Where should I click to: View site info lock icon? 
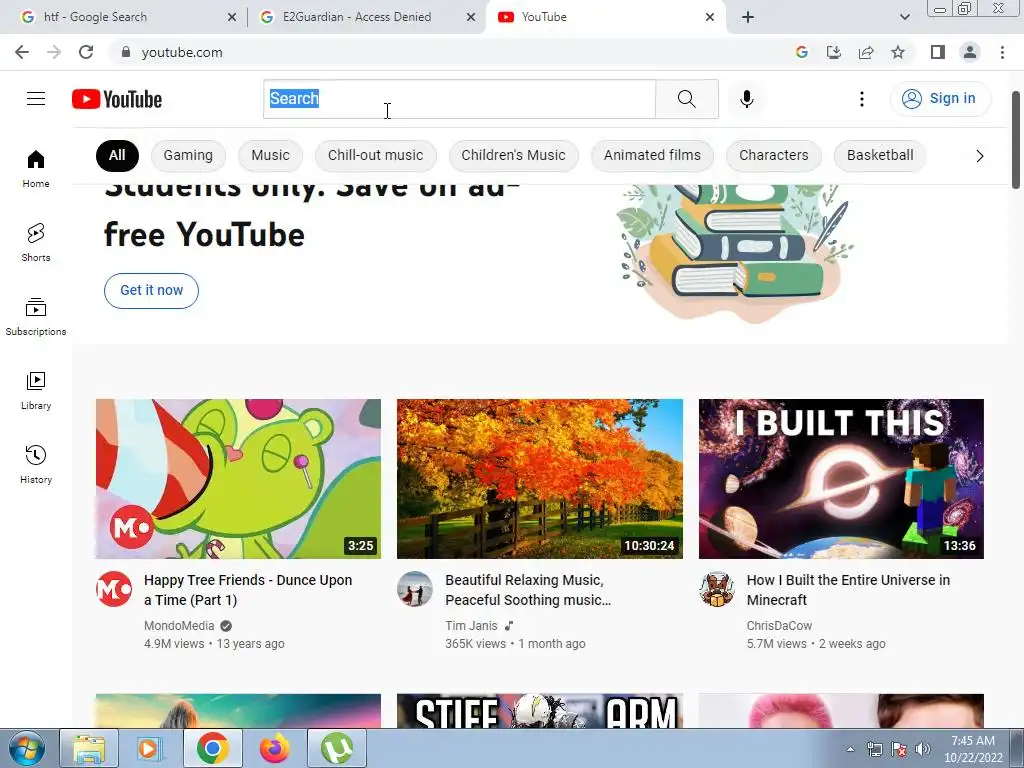pos(126,52)
